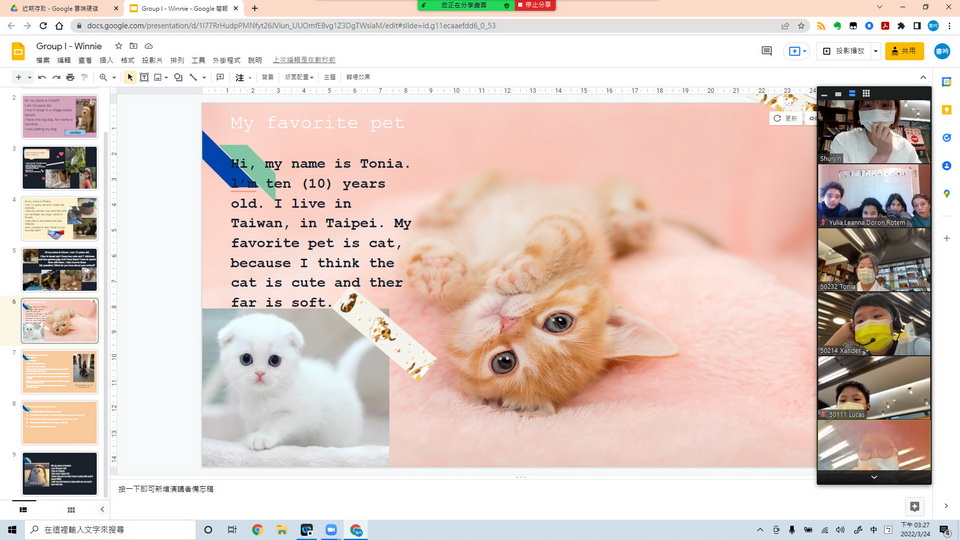Viewport: 960px width, 540px height.
Task: Click the yellow 共用 share button
Action: [904, 51]
